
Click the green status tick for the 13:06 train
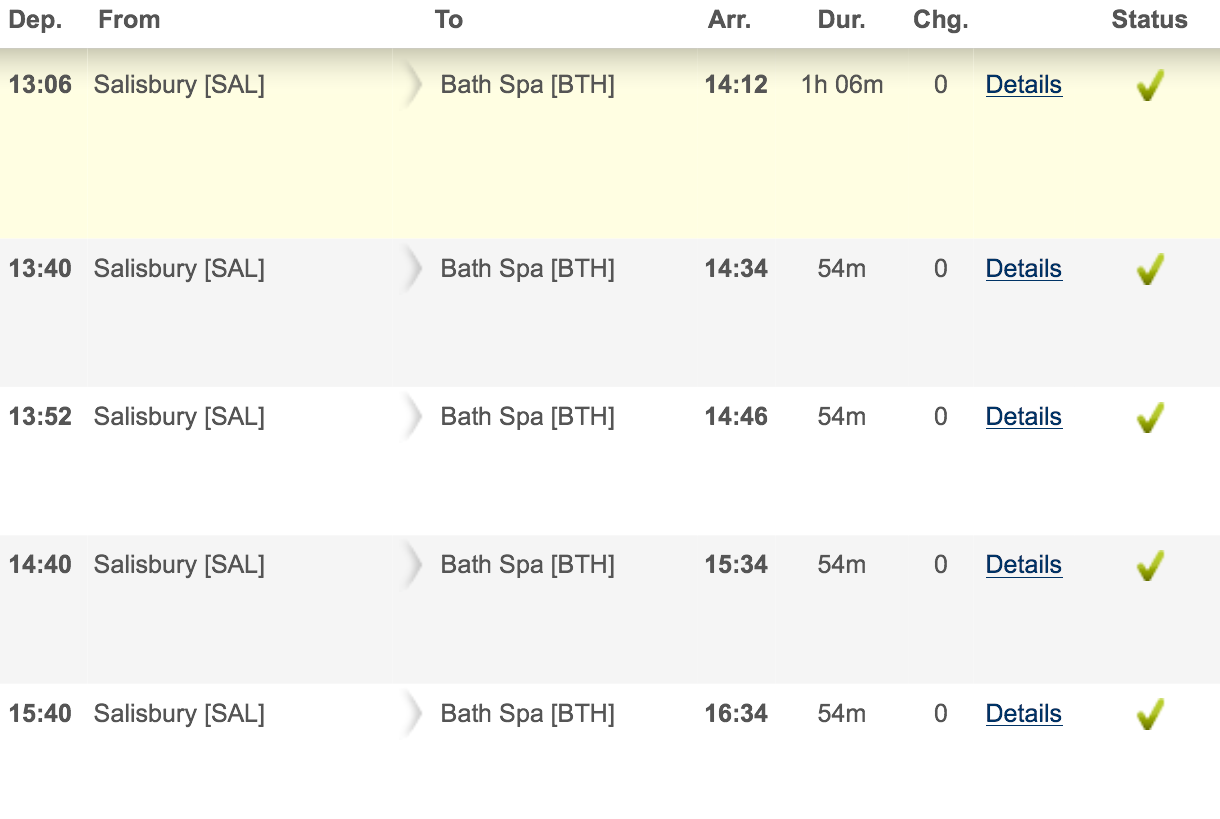(x=1150, y=86)
